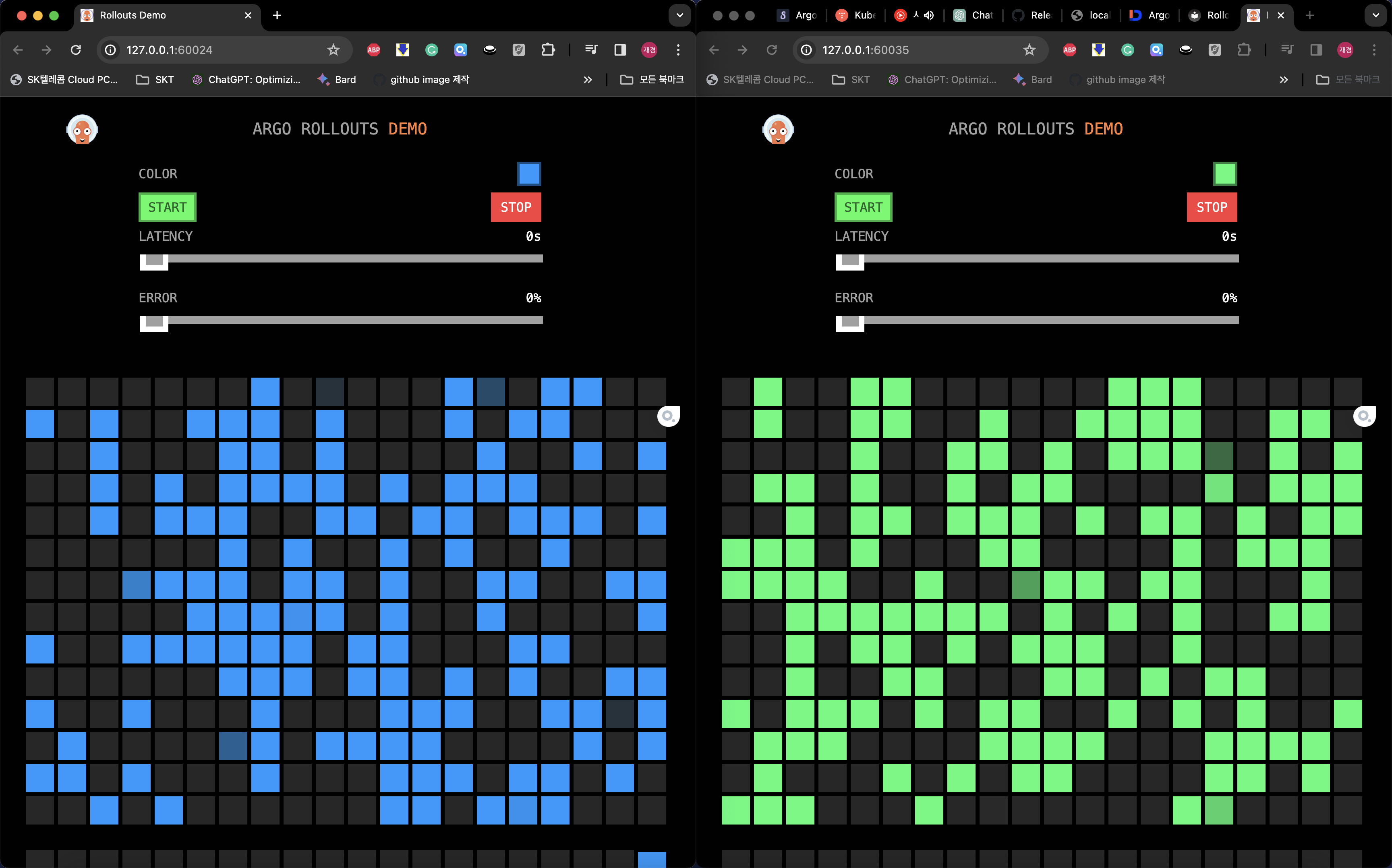Bookmark the 127.0.0.1:60024 page with the star
The height and width of the screenshot is (868, 1392).
pos(333,50)
